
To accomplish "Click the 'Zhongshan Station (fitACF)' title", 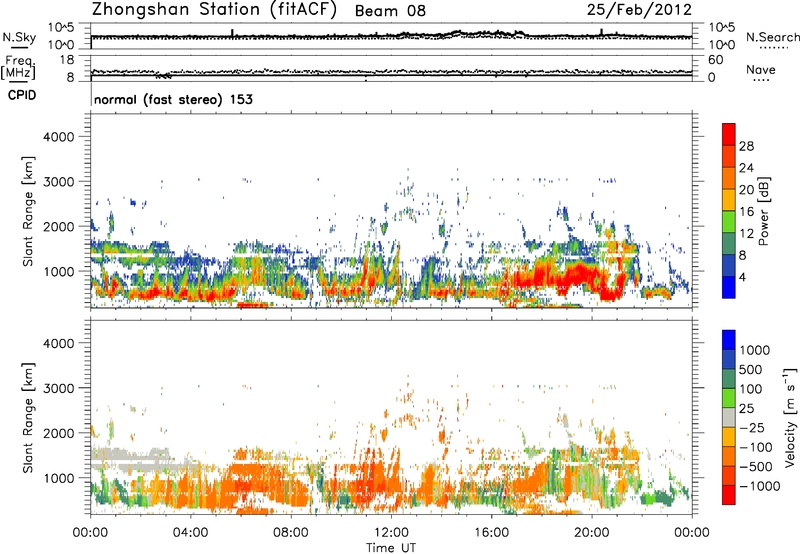I will (214, 10).
